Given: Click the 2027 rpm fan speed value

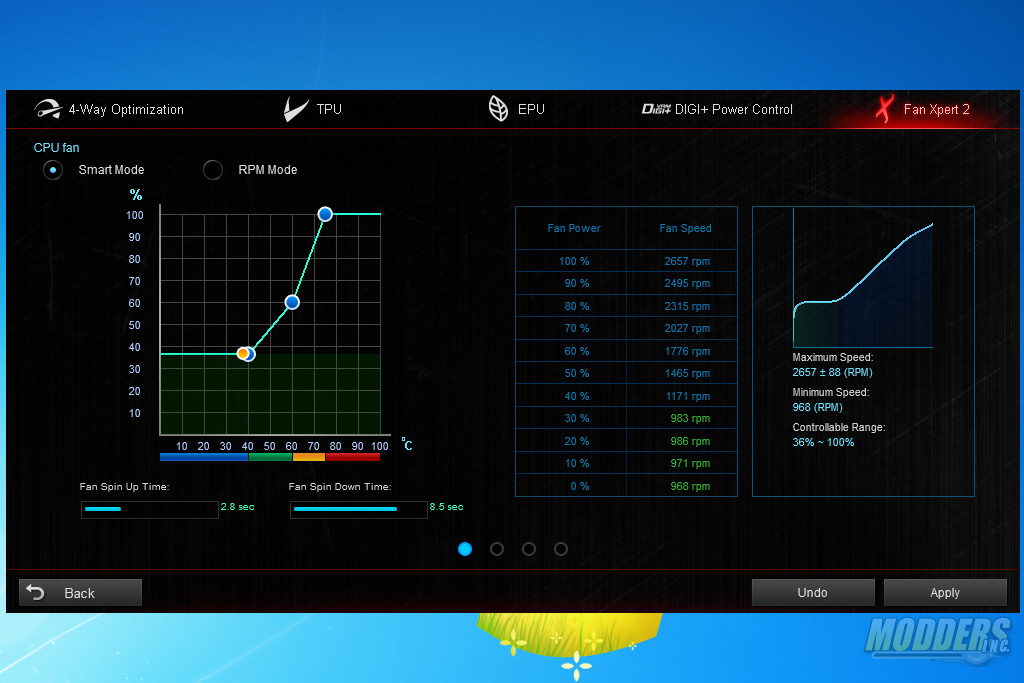Looking at the screenshot, I should [687, 328].
